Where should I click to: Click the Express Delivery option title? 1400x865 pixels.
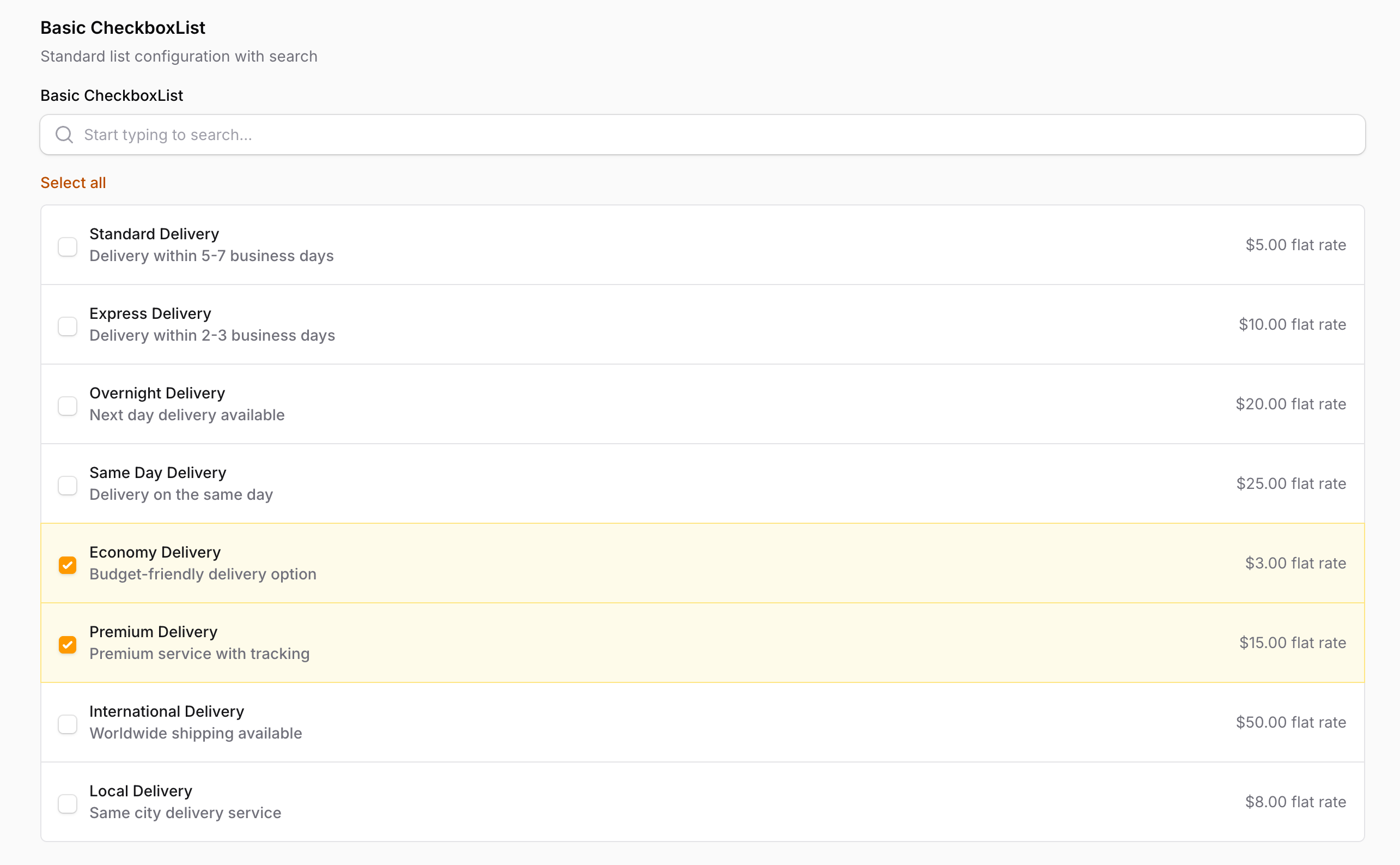pyautogui.click(x=150, y=313)
